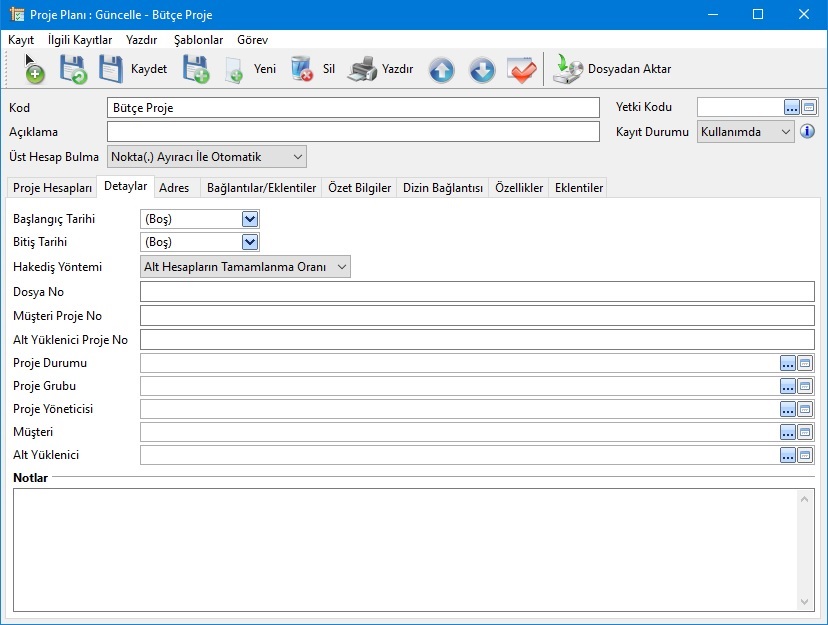This screenshot has width=828, height=625.
Task: Open the Şablonlar menu
Action: [198, 40]
